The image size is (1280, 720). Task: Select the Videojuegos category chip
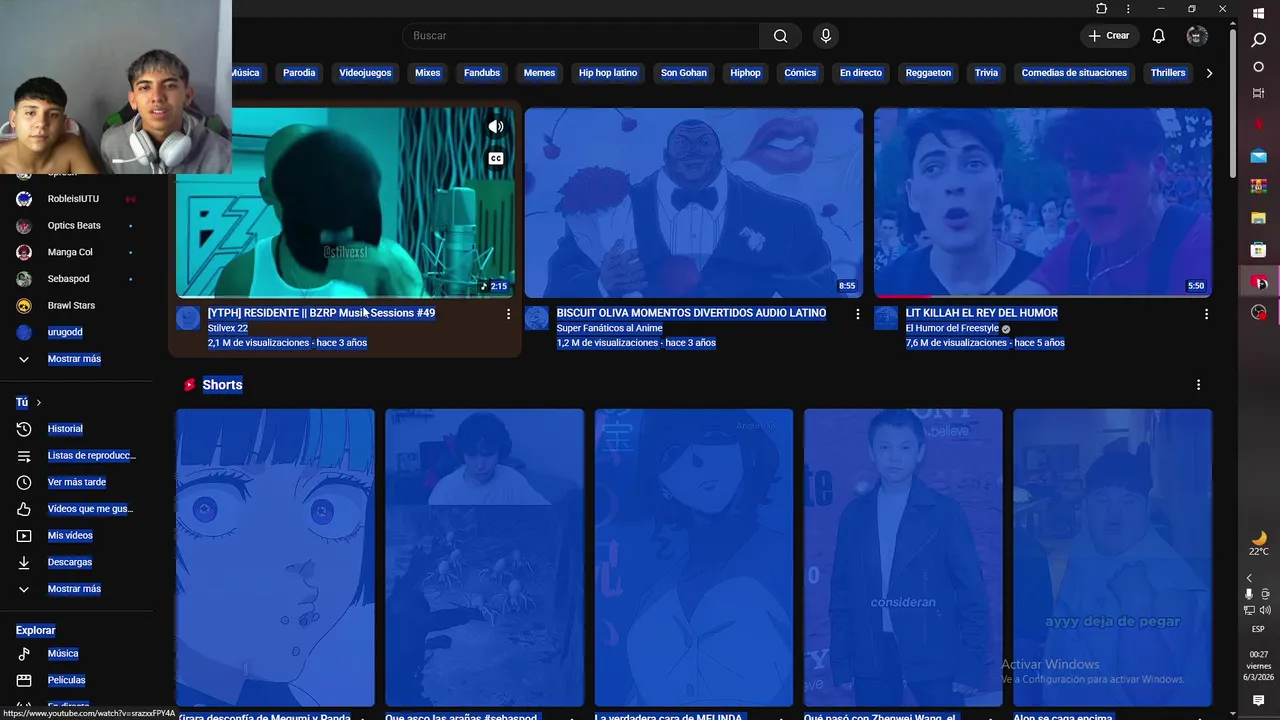pyautogui.click(x=365, y=73)
